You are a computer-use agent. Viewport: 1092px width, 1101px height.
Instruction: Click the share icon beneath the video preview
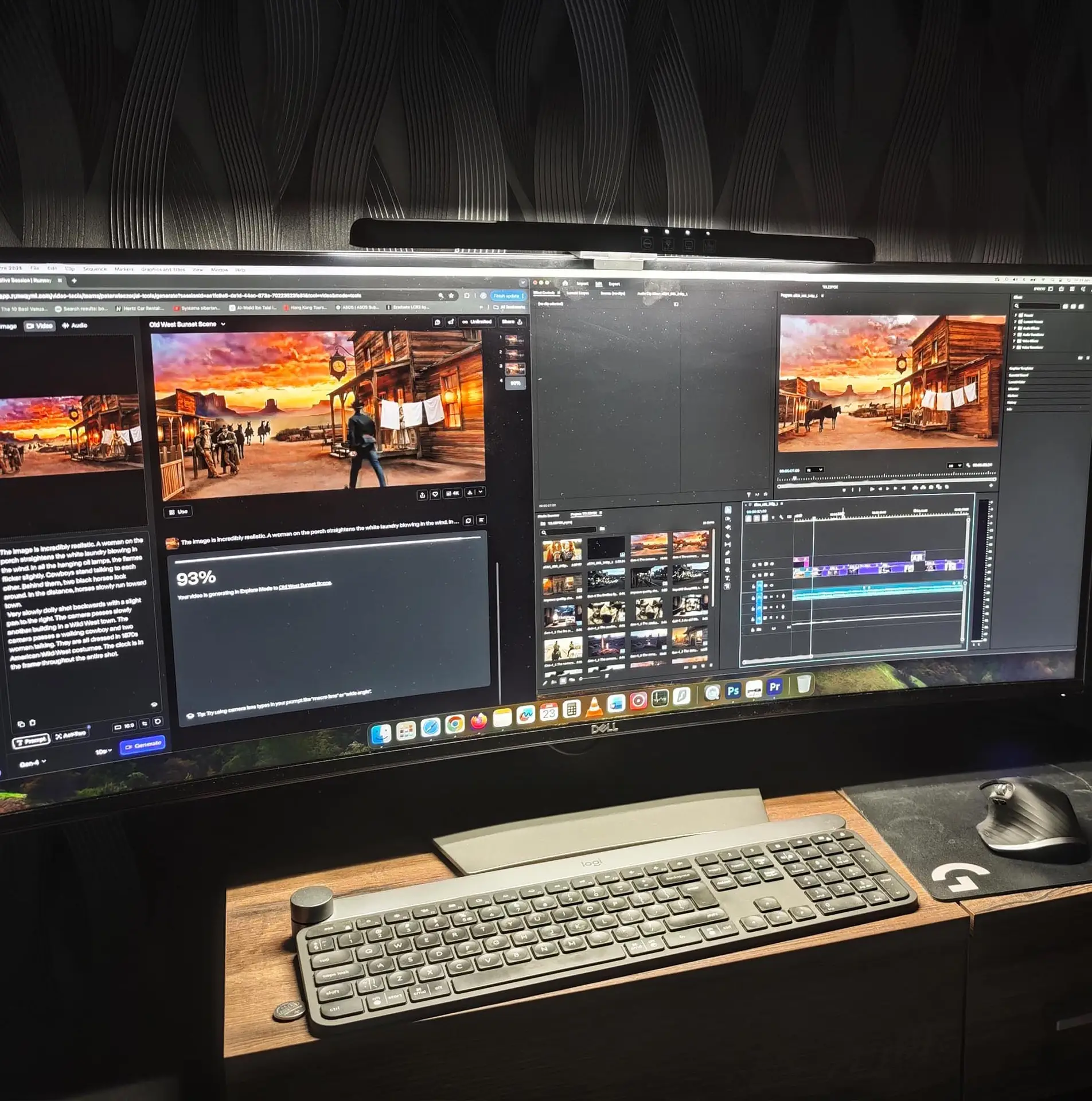tap(423, 494)
